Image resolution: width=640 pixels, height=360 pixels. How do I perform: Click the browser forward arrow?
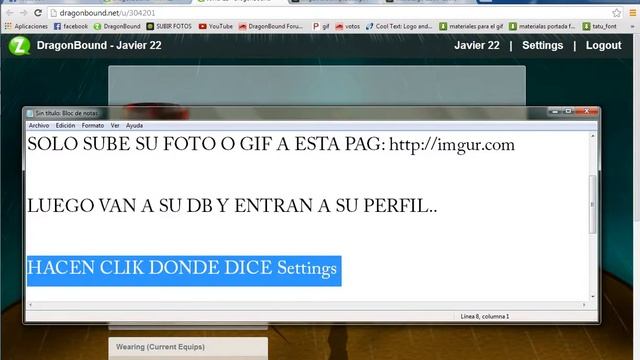[x=24, y=13]
